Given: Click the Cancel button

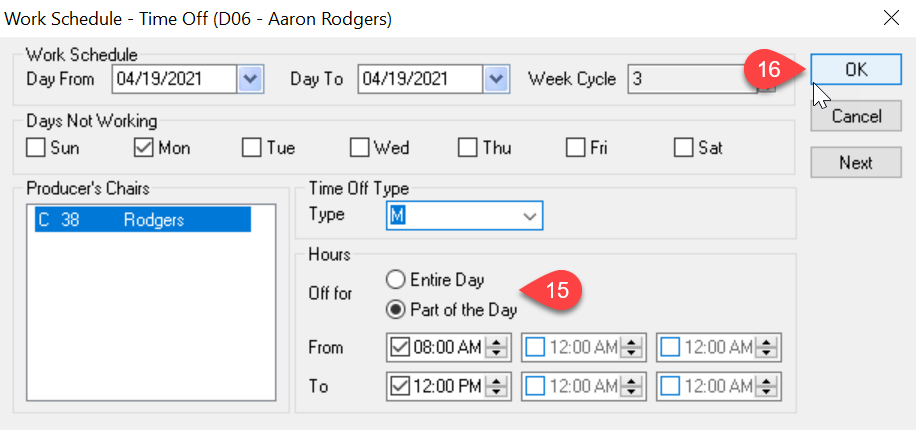Looking at the screenshot, I should point(856,116).
